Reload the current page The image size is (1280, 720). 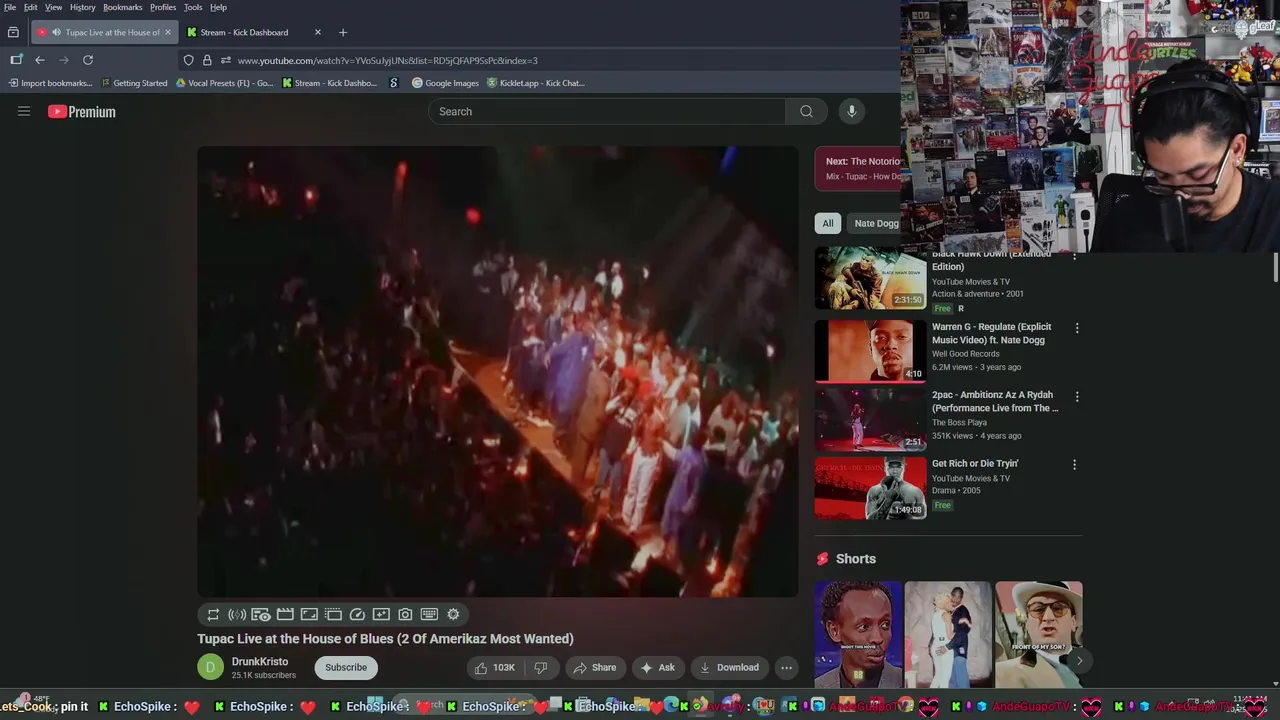[x=88, y=60]
